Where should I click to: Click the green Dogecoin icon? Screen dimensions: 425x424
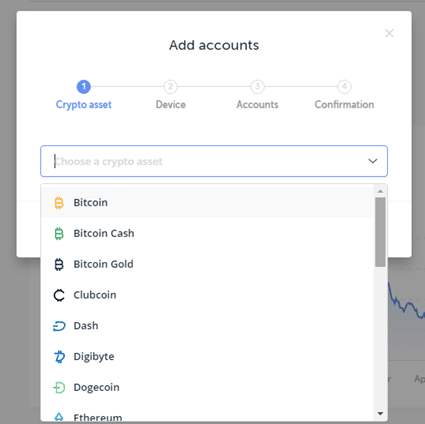pos(59,387)
